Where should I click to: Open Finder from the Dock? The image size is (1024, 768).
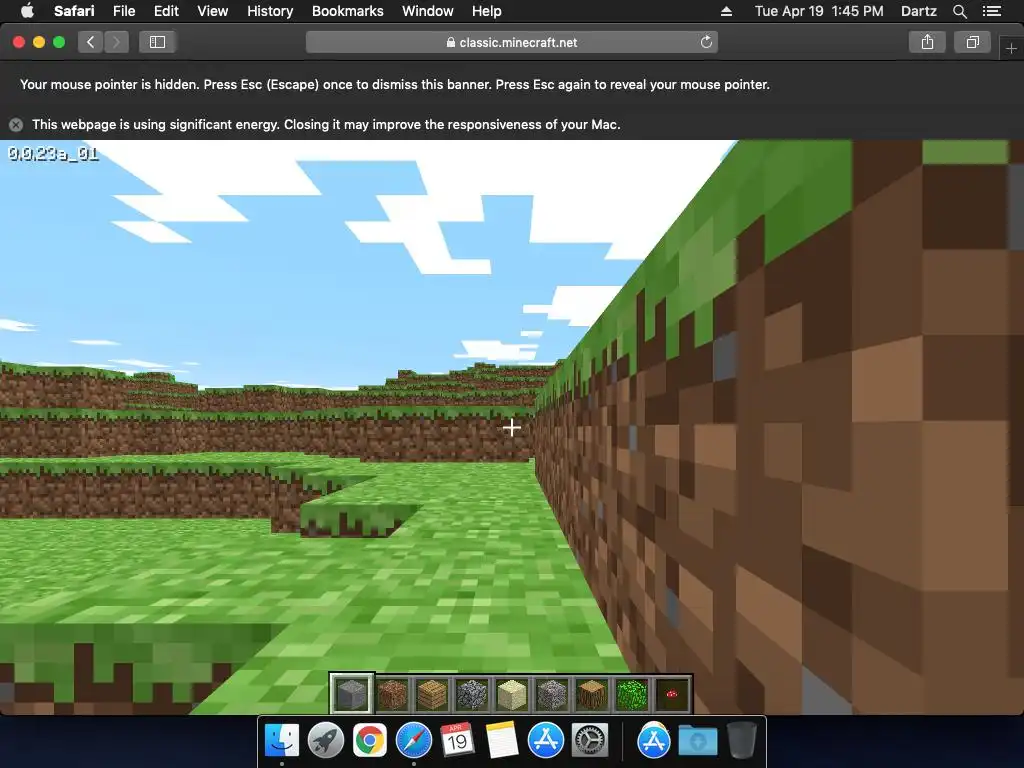pos(282,741)
